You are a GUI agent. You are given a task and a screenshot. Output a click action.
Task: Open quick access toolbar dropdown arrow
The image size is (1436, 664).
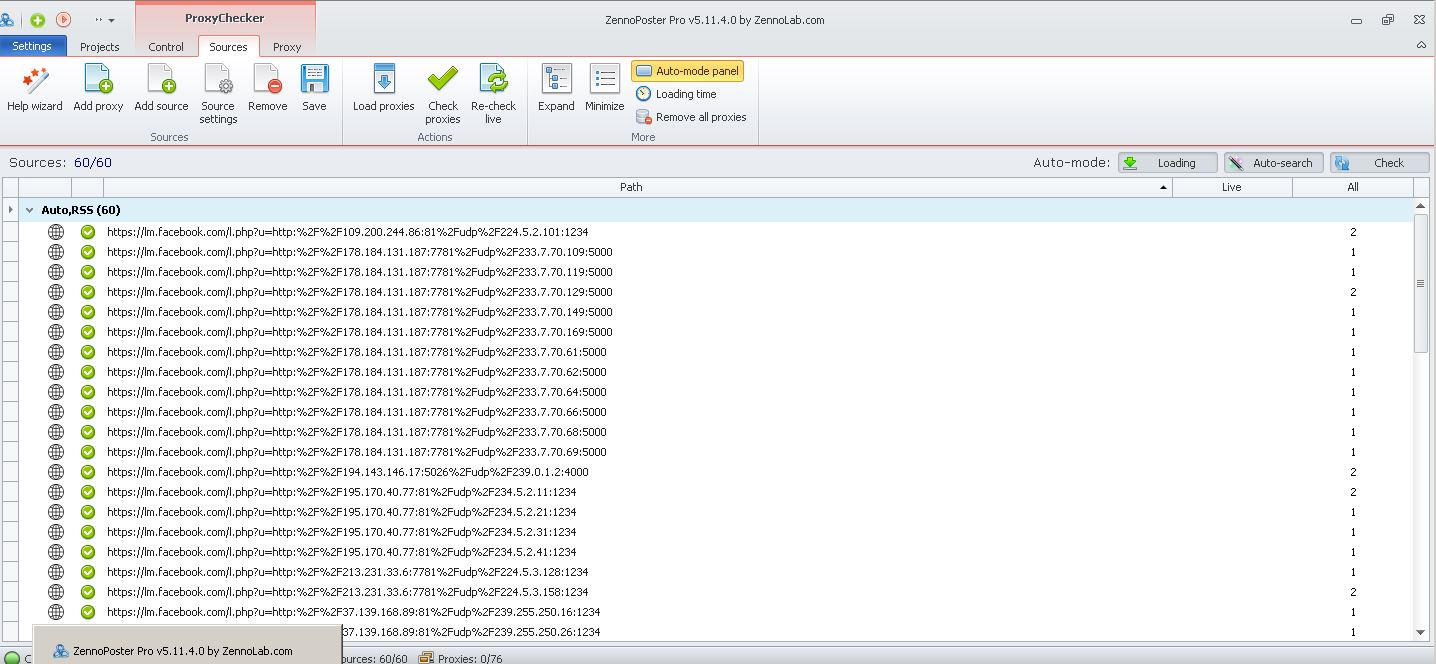pos(111,20)
